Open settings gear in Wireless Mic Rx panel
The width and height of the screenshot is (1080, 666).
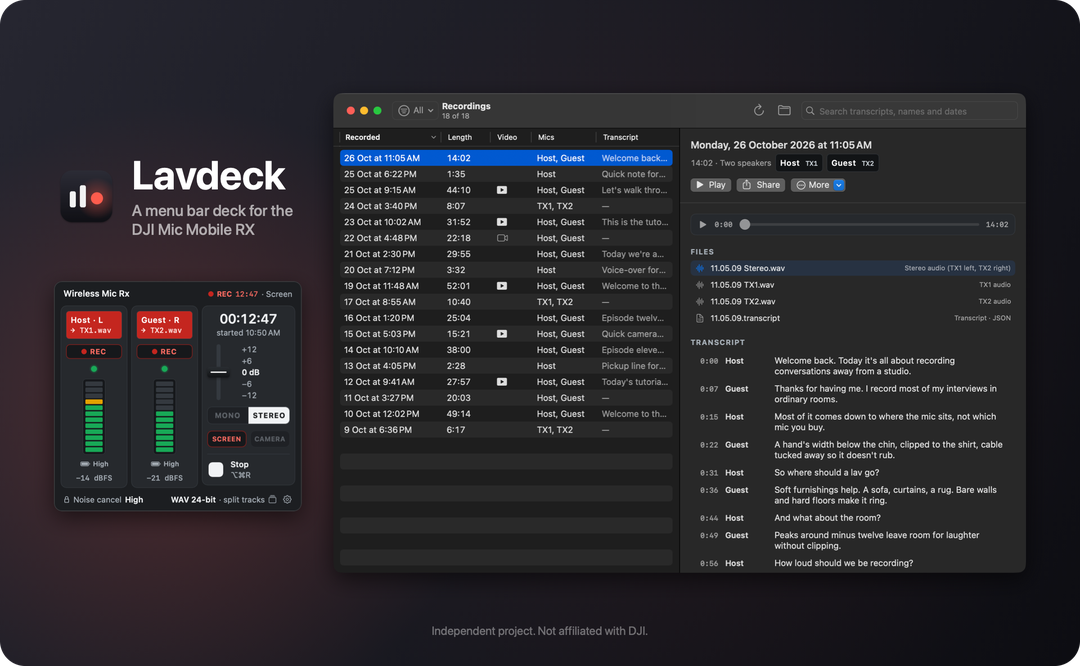pos(287,499)
